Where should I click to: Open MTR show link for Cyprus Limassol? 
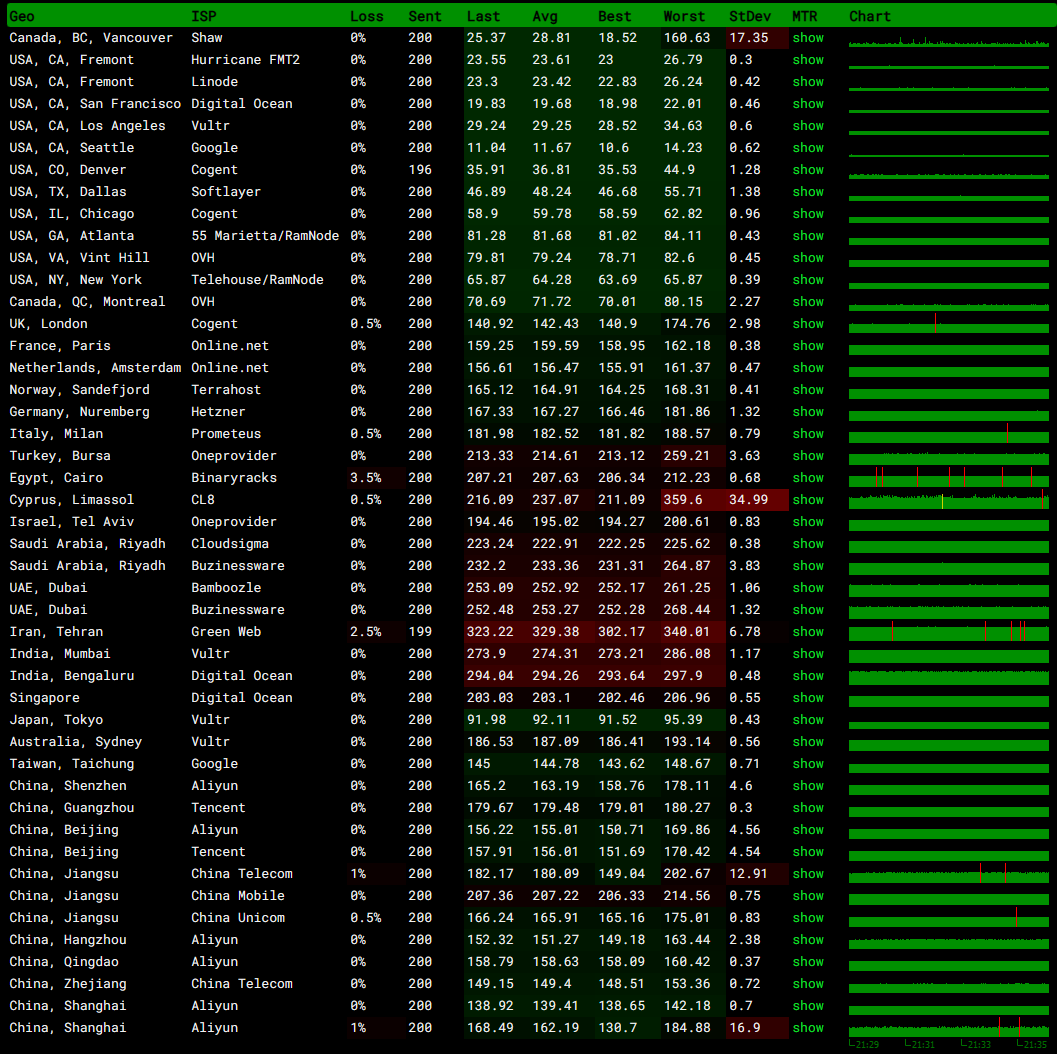pyautogui.click(x=808, y=499)
